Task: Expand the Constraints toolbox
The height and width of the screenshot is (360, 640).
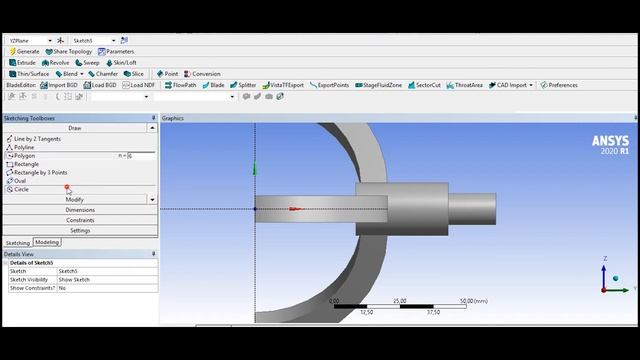Action: tap(80, 220)
